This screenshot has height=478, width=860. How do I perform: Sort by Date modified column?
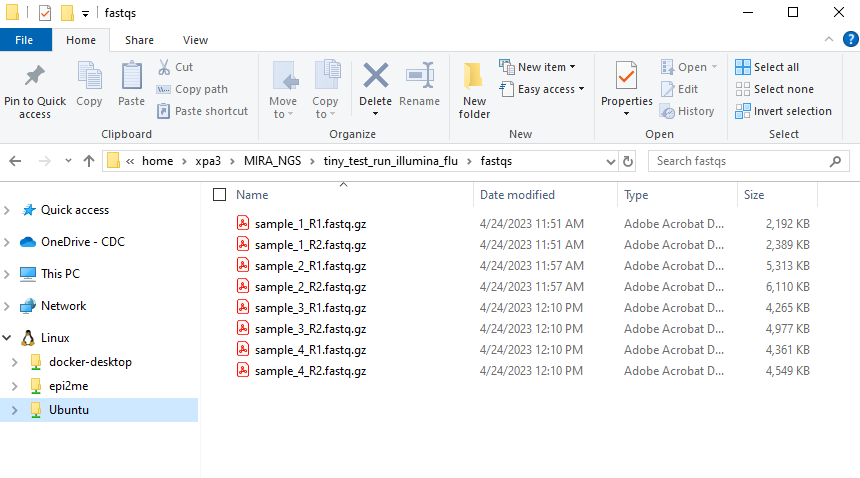click(517, 195)
